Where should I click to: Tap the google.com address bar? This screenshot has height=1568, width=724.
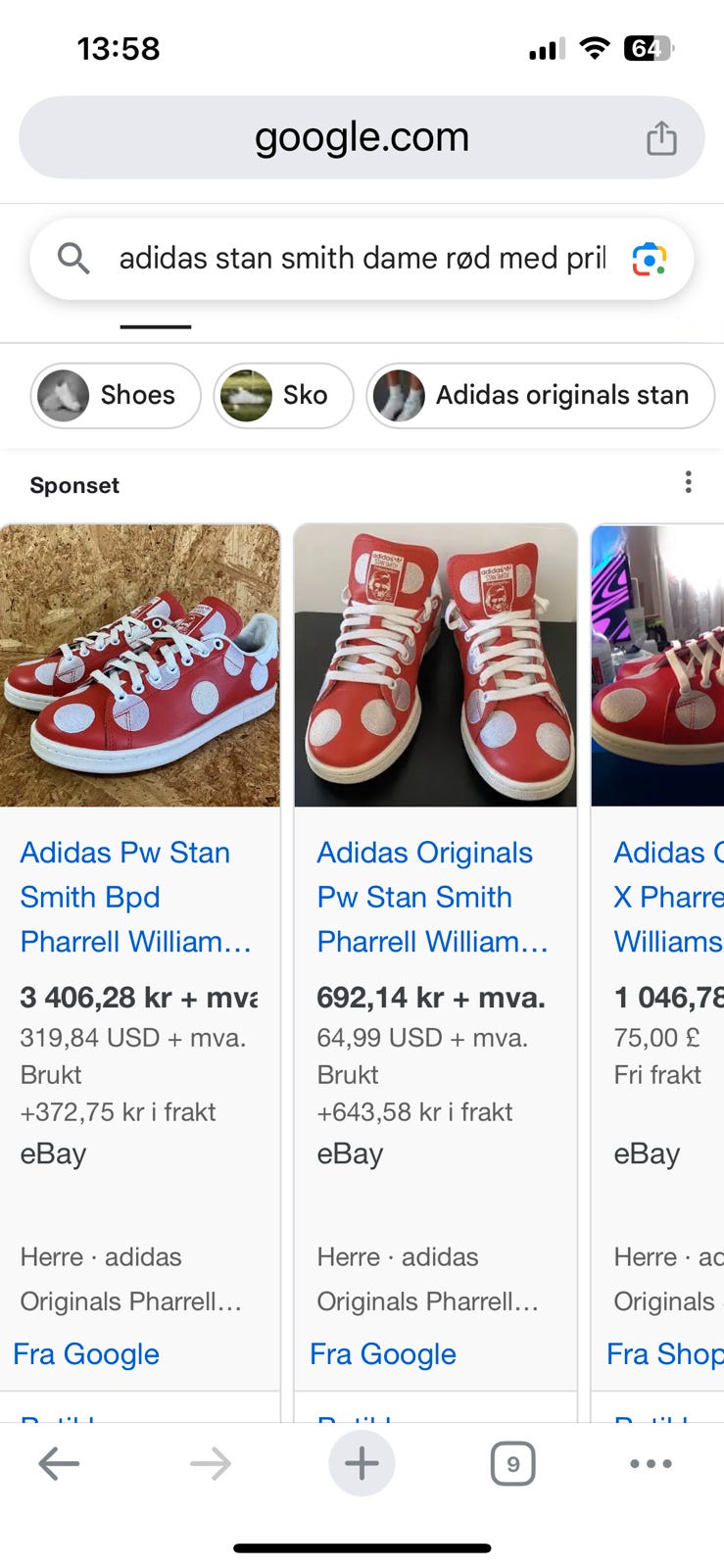coord(362,137)
